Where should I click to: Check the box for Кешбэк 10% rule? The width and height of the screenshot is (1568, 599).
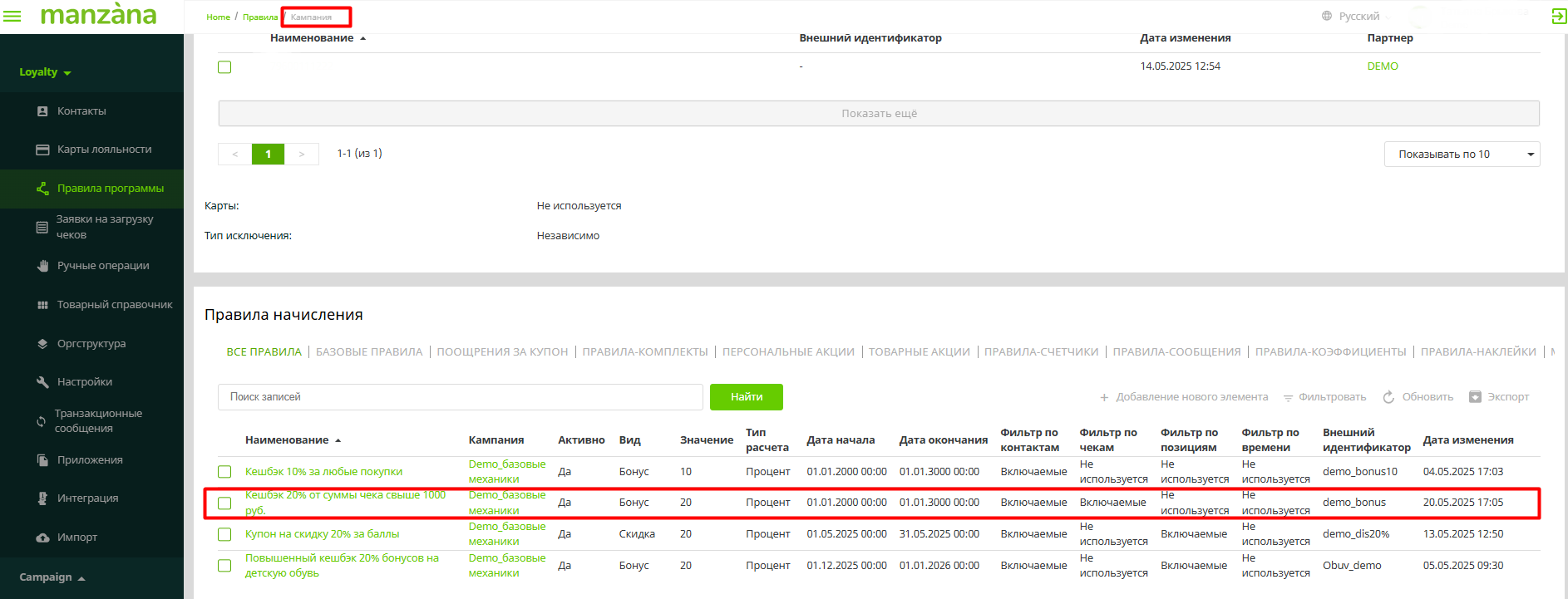224,472
